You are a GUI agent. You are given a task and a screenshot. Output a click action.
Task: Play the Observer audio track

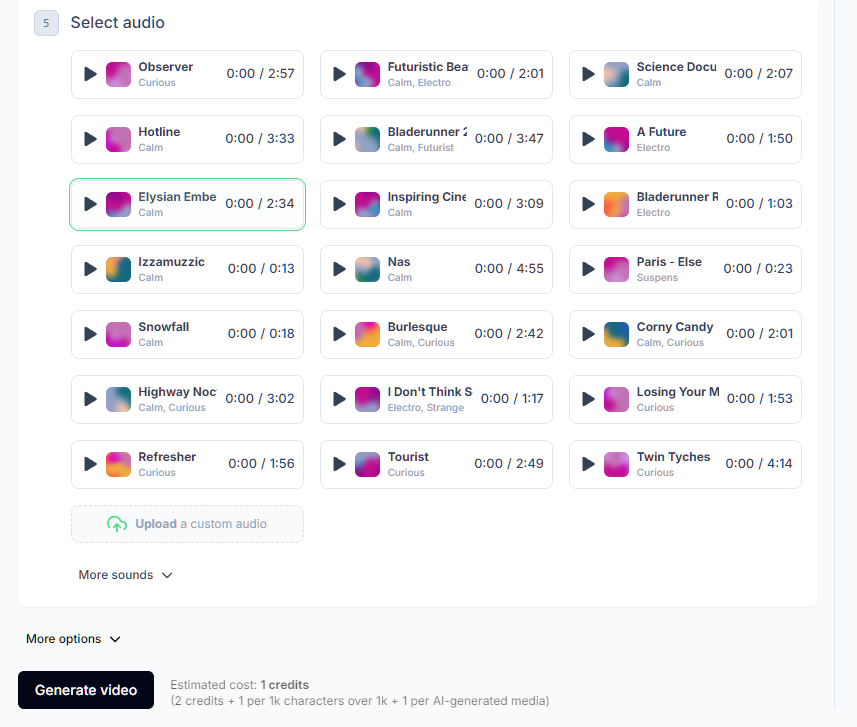90,74
